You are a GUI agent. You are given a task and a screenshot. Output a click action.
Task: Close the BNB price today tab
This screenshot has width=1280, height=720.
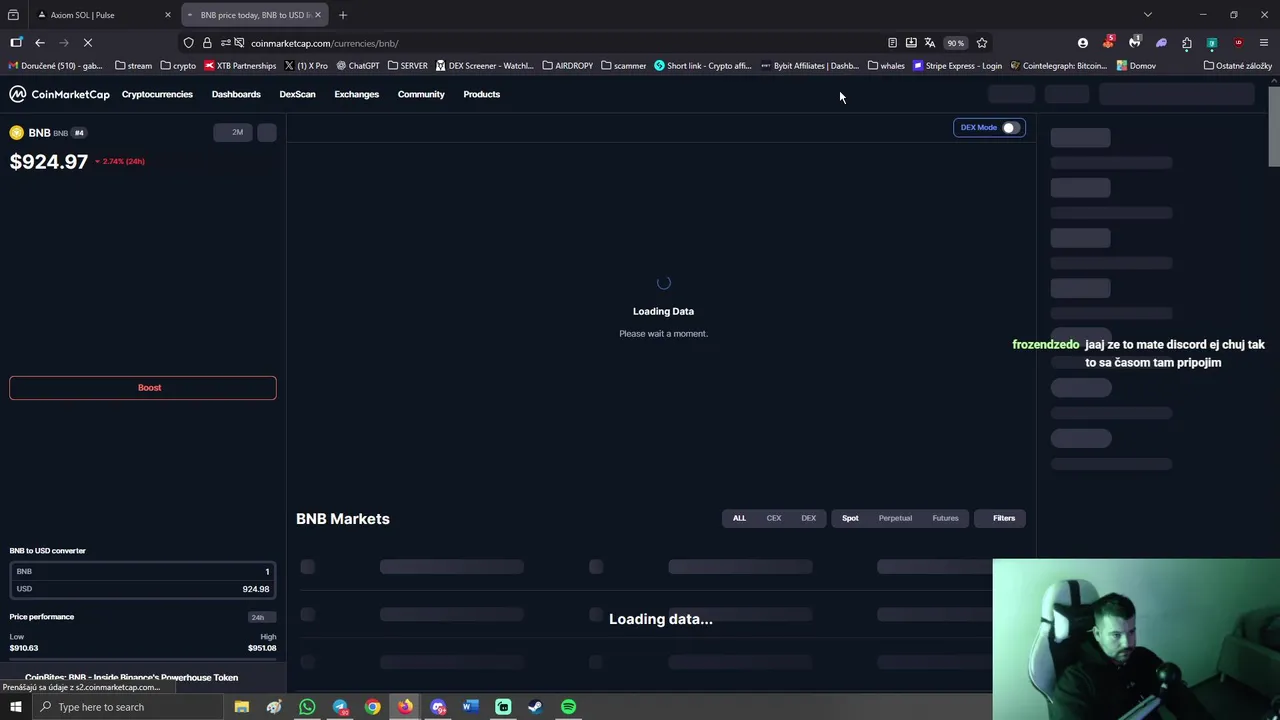tap(318, 15)
